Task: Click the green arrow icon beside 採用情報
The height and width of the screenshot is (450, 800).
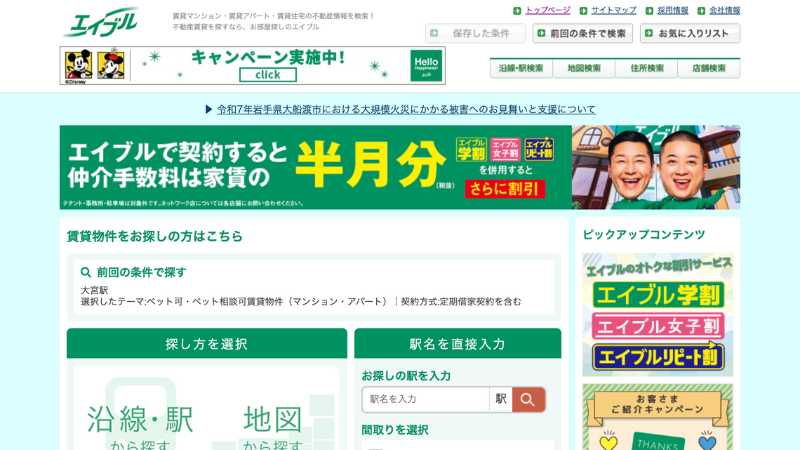Action: (649, 11)
